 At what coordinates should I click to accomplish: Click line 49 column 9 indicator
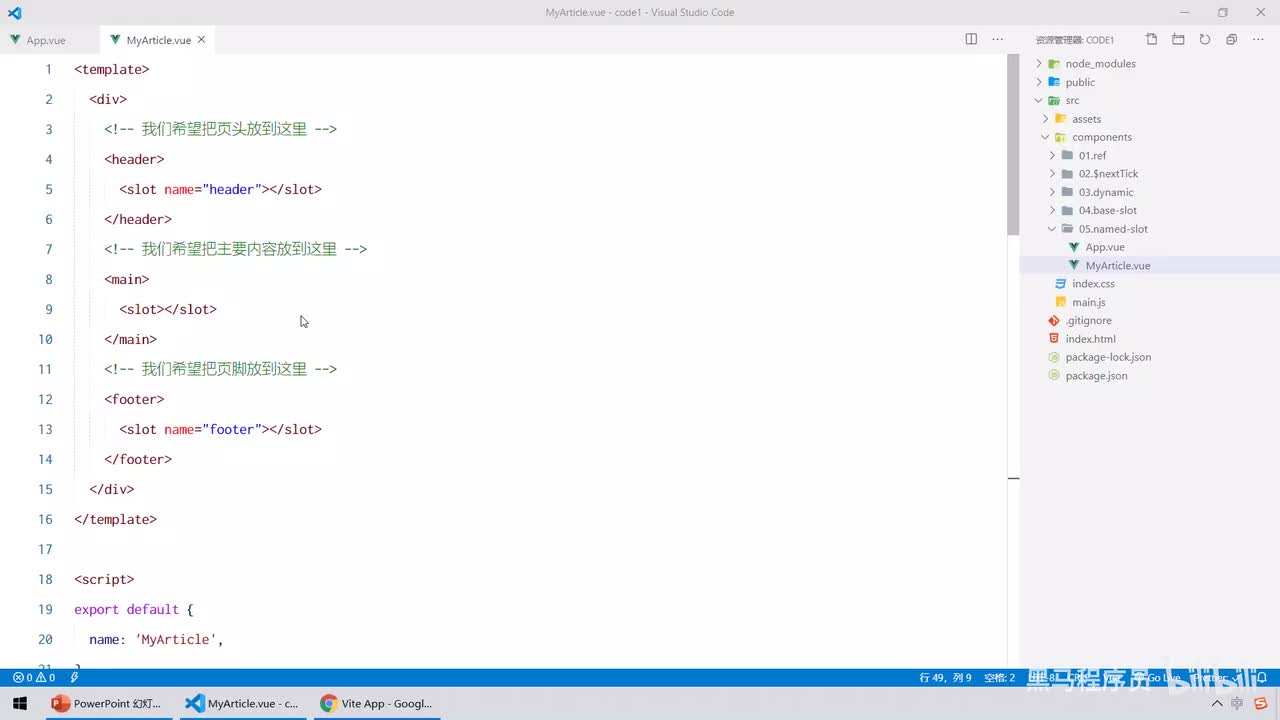tap(945, 677)
